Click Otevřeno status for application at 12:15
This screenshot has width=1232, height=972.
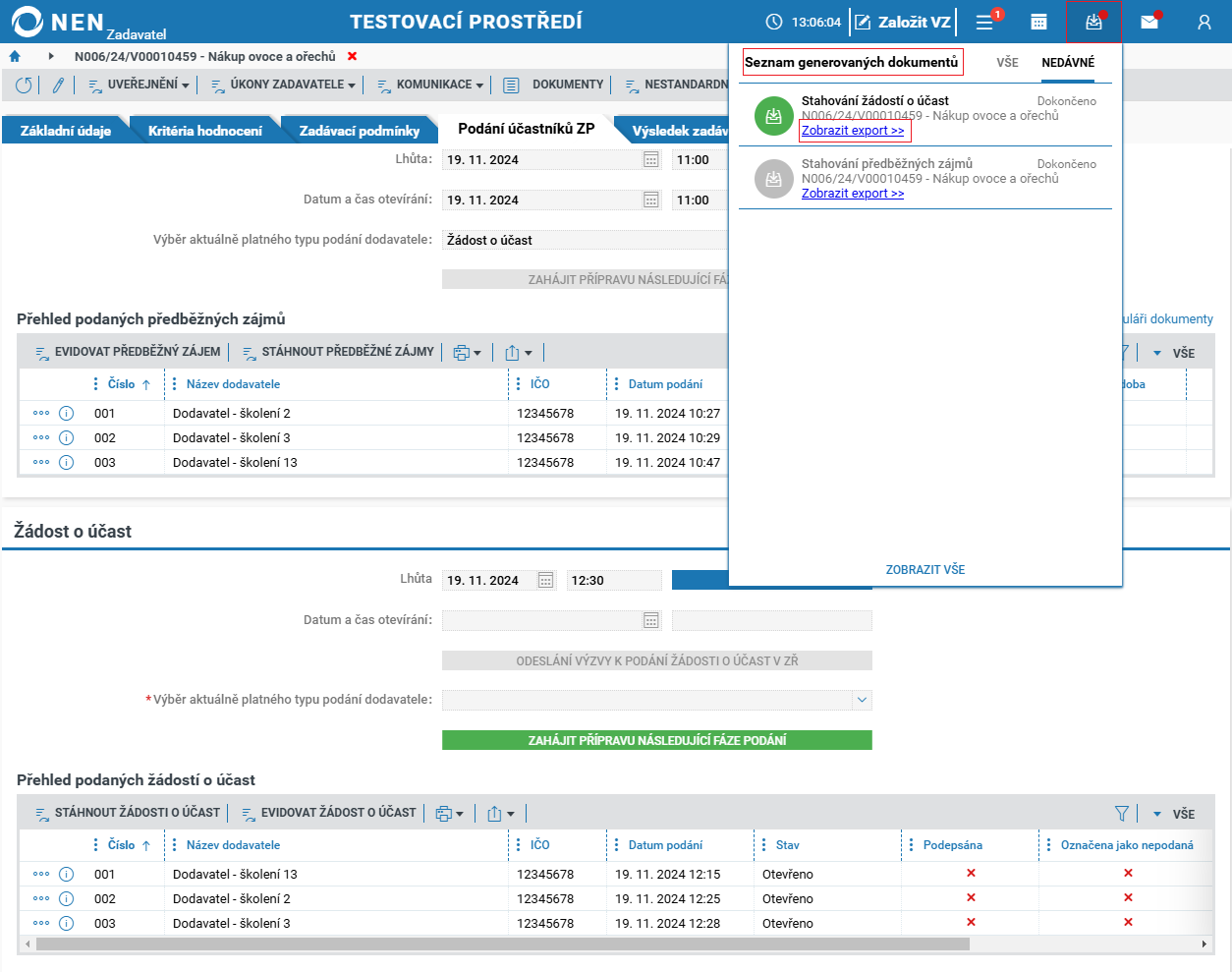tap(788, 874)
